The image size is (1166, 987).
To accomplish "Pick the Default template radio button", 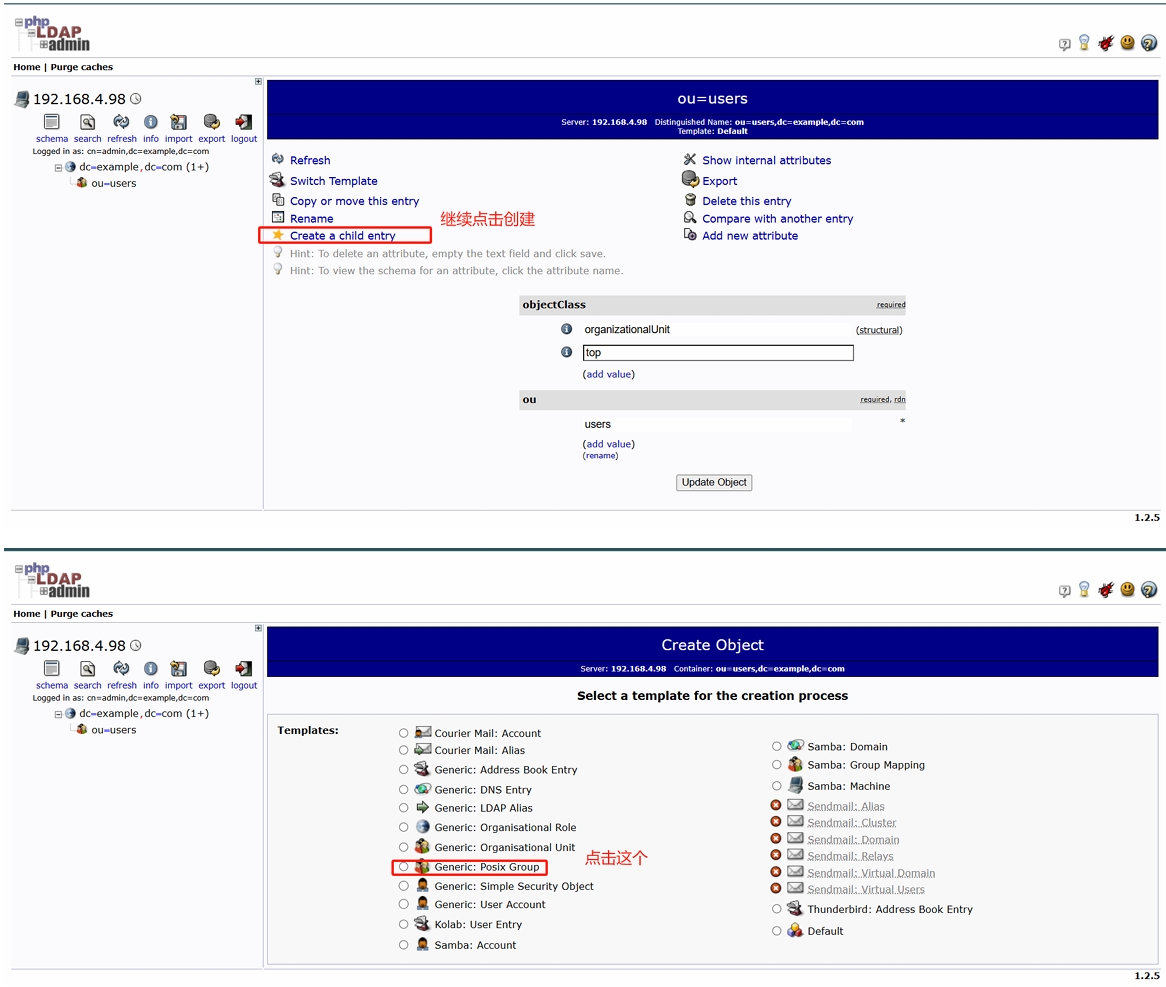I will (777, 931).
